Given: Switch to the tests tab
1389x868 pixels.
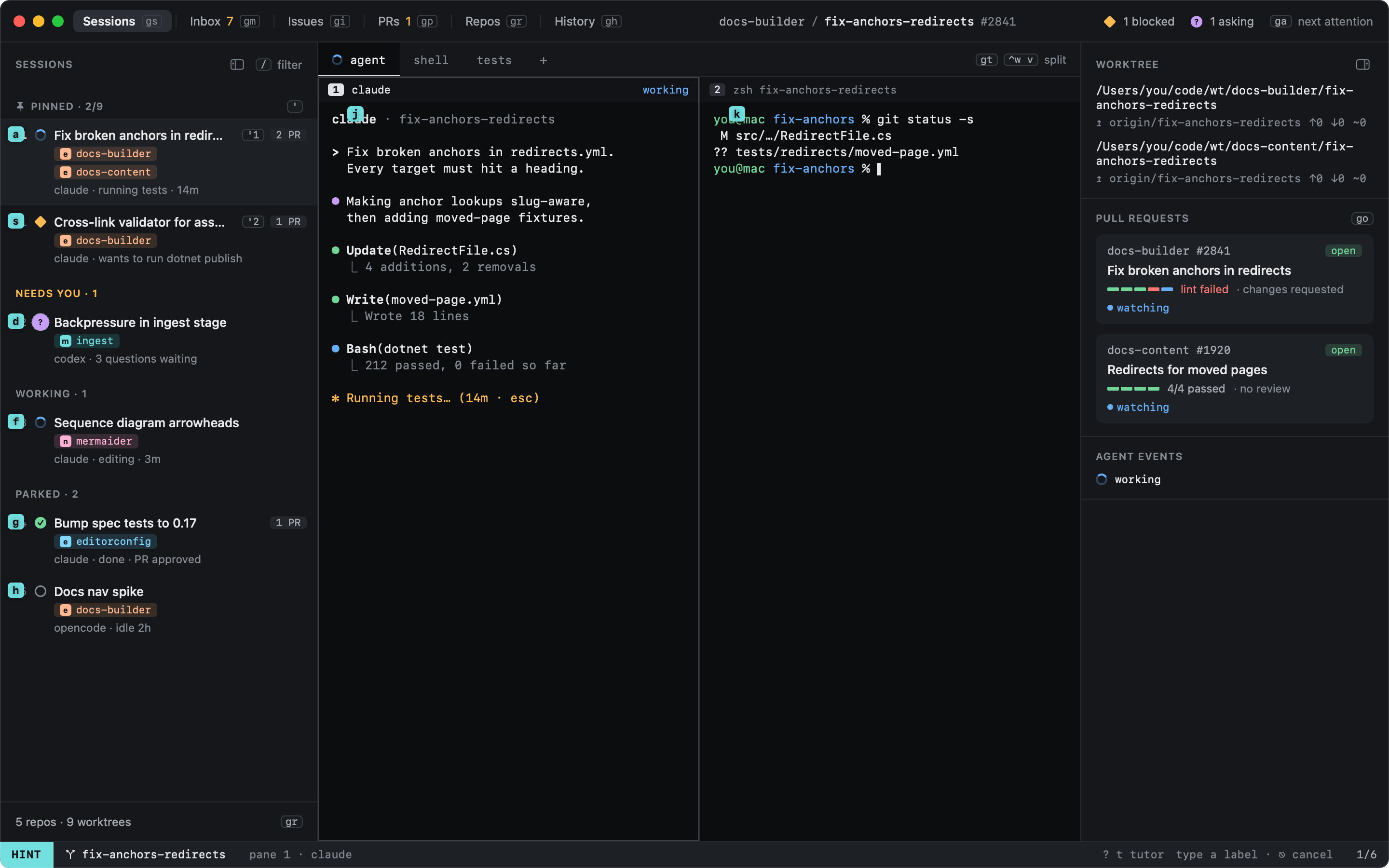Looking at the screenshot, I should click(494, 60).
